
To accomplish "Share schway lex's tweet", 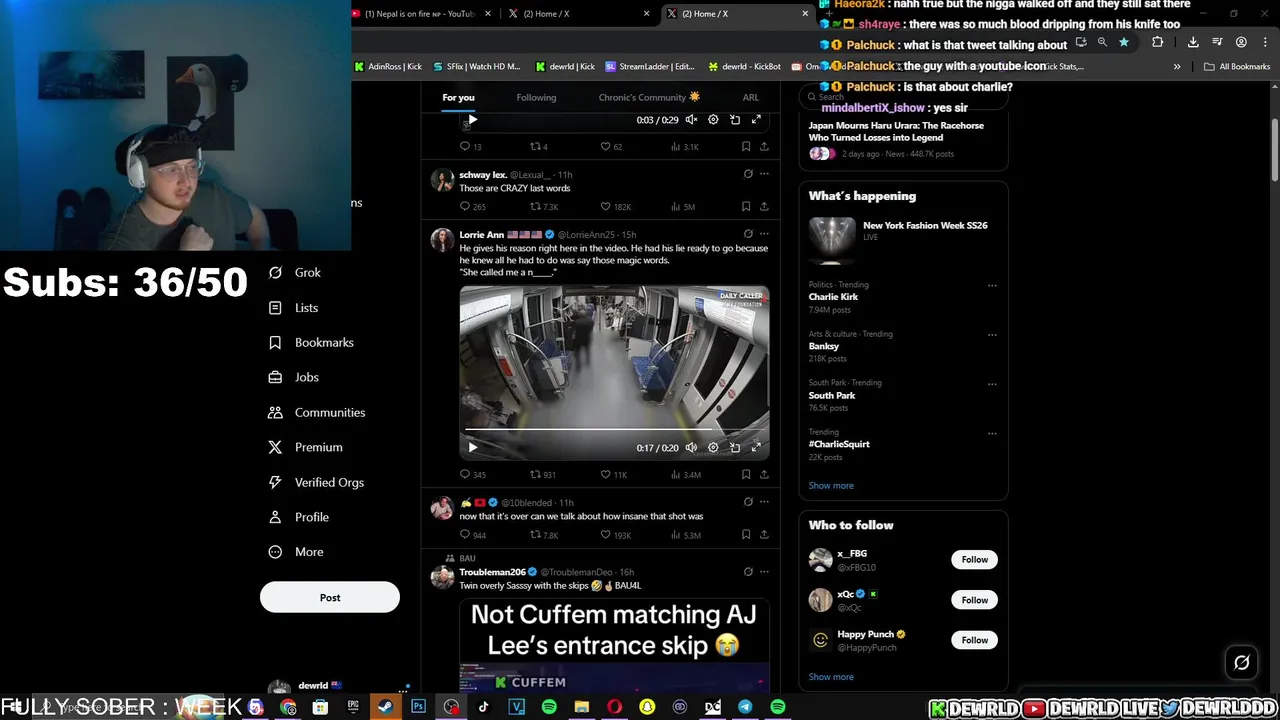I will tap(764, 207).
